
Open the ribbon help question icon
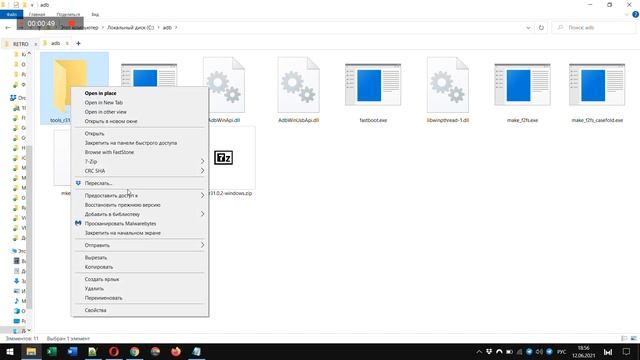pyautogui.click(x=636, y=14)
